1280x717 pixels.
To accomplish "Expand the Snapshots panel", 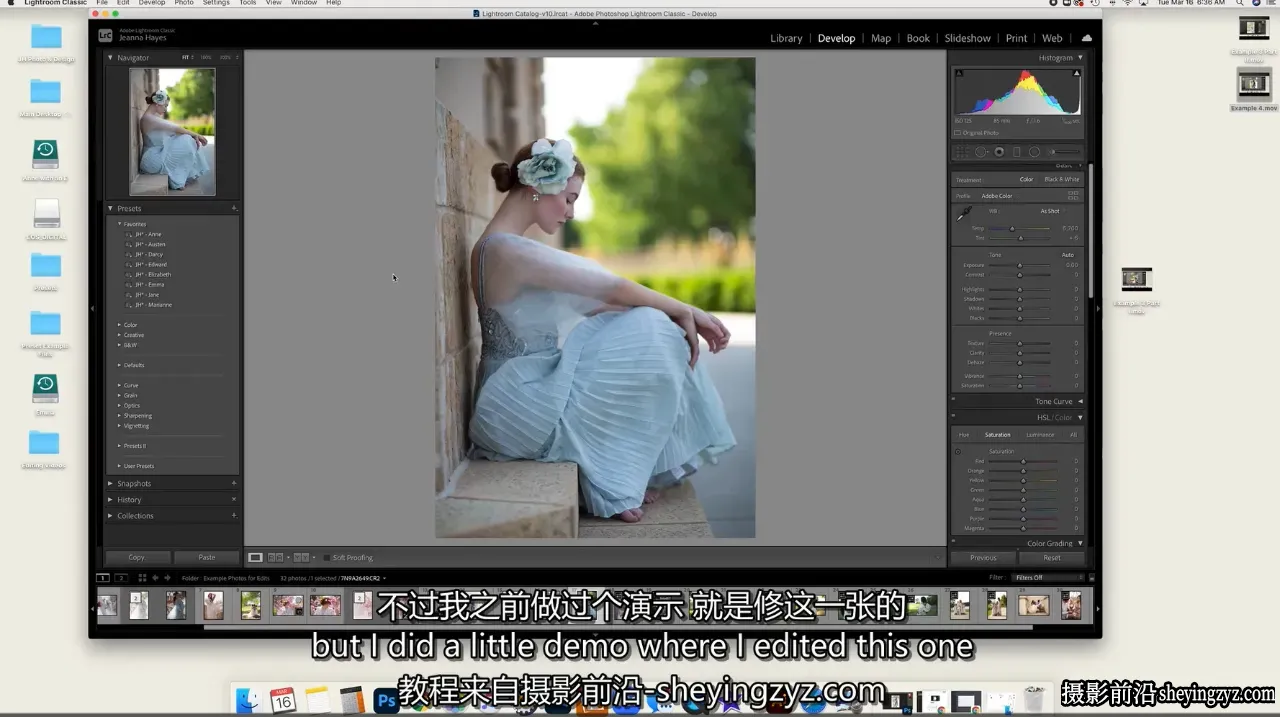I will [111, 484].
